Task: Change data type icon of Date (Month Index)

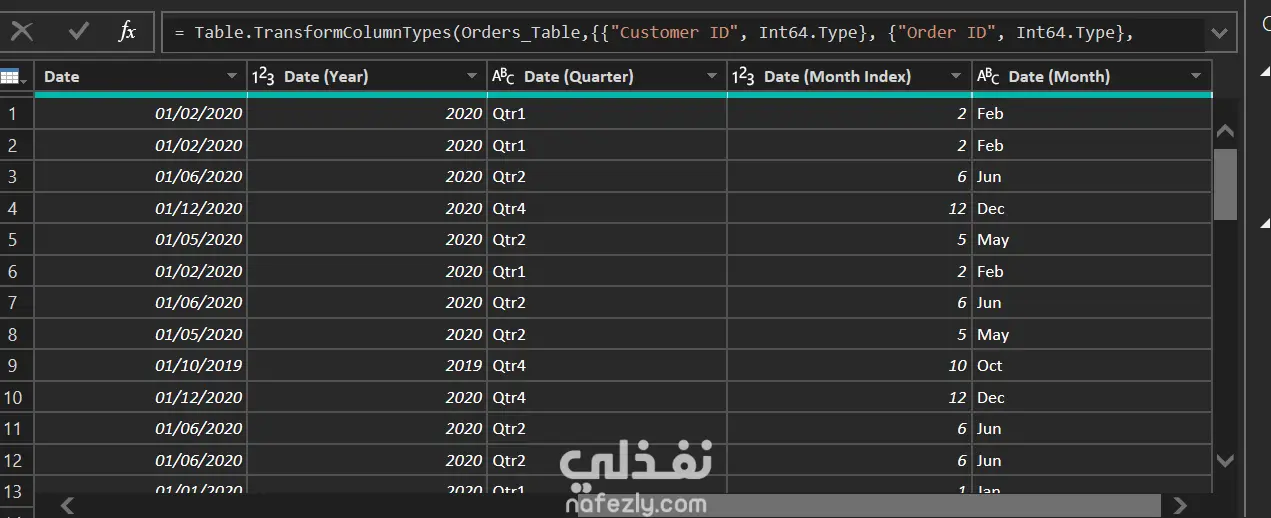Action: [743, 76]
